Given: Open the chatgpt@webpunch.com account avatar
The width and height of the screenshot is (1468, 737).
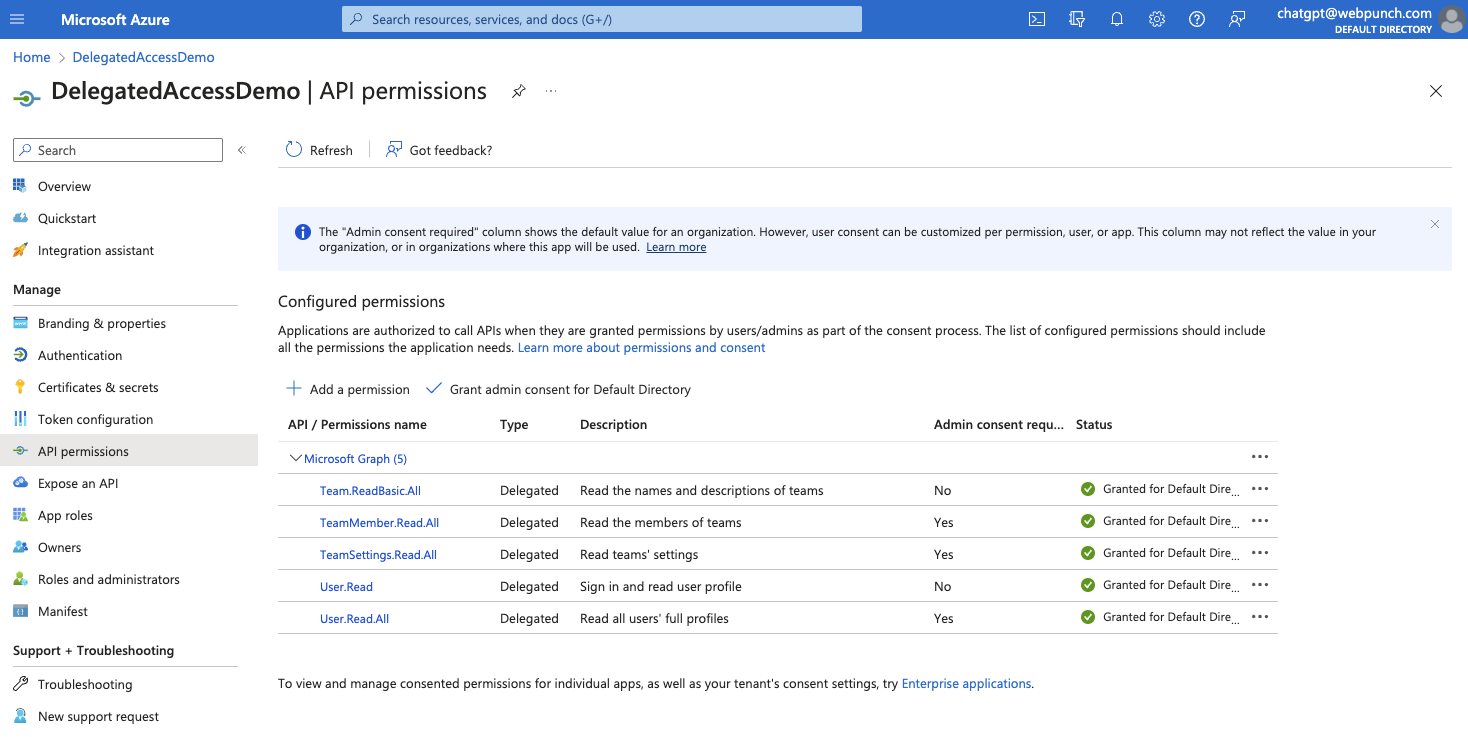Looking at the screenshot, I should [1451, 19].
